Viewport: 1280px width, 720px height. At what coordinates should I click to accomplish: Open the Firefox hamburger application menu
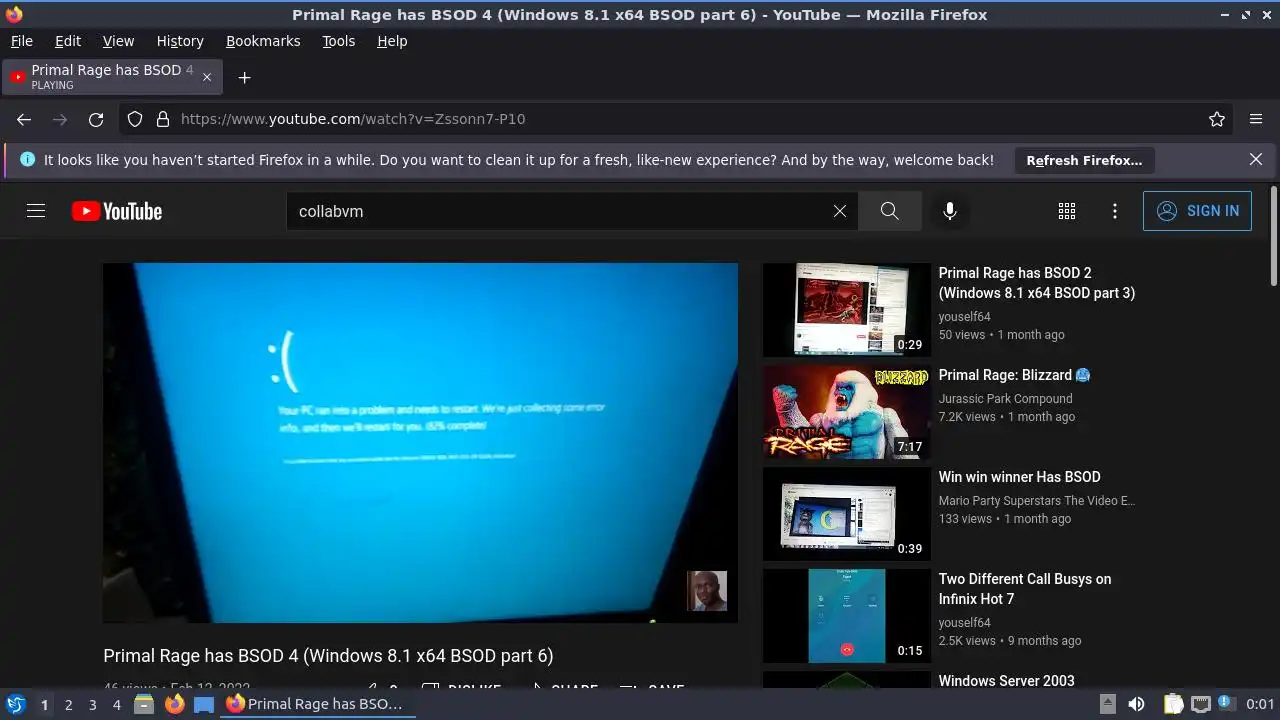click(x=1256, y=119)
